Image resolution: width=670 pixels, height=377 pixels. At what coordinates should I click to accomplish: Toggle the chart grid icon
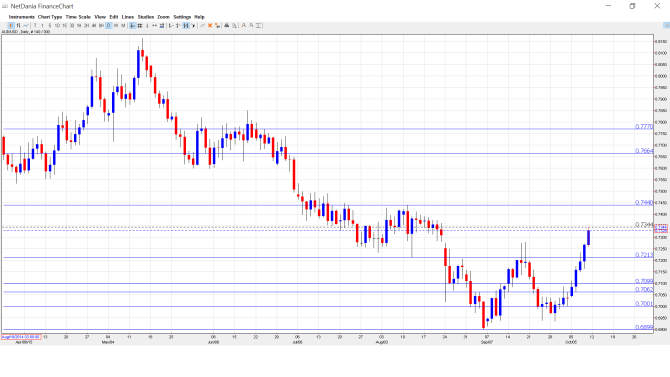point(140,26)
